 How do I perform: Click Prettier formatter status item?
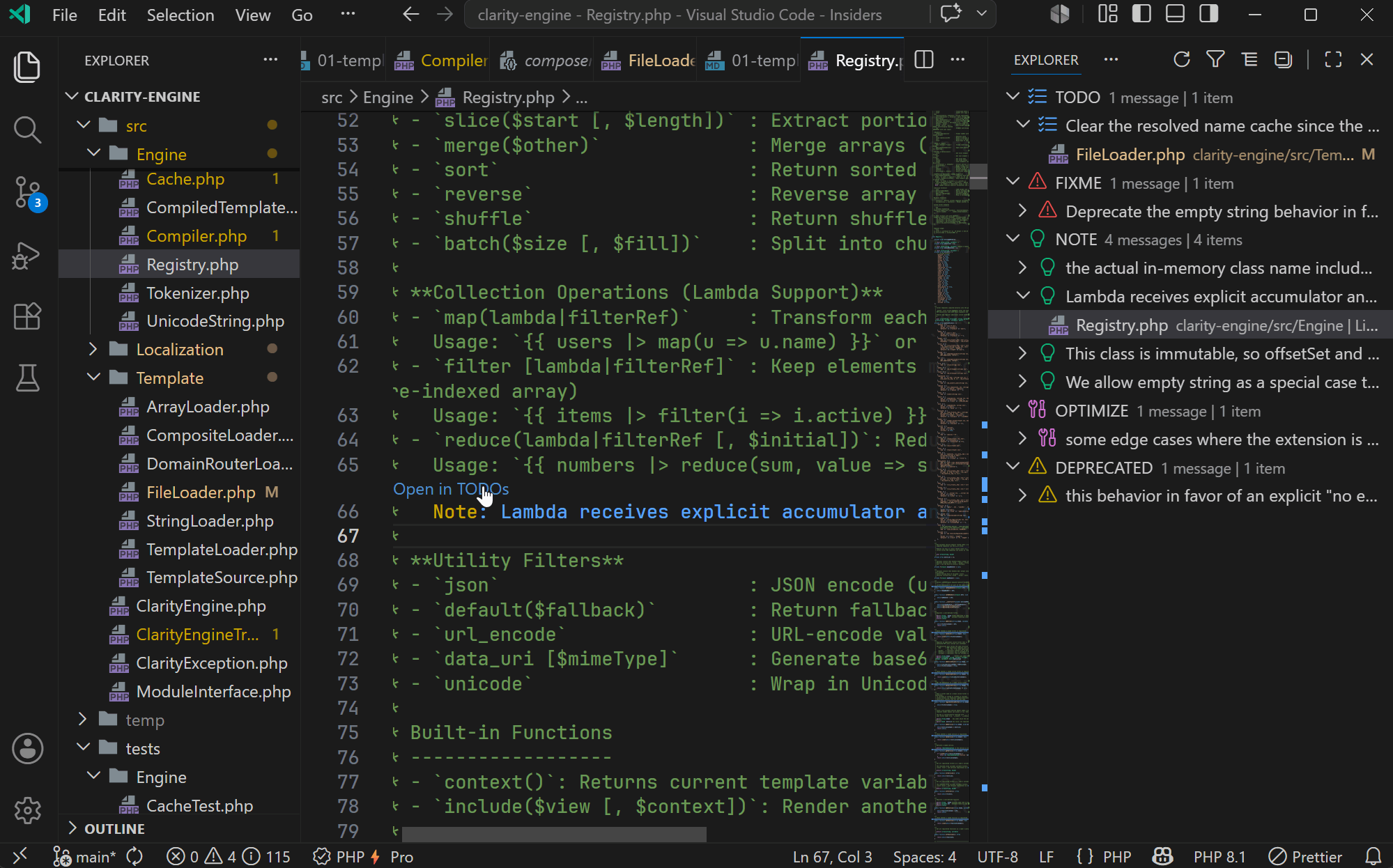pyautogui.click(x=1306, y=856)
